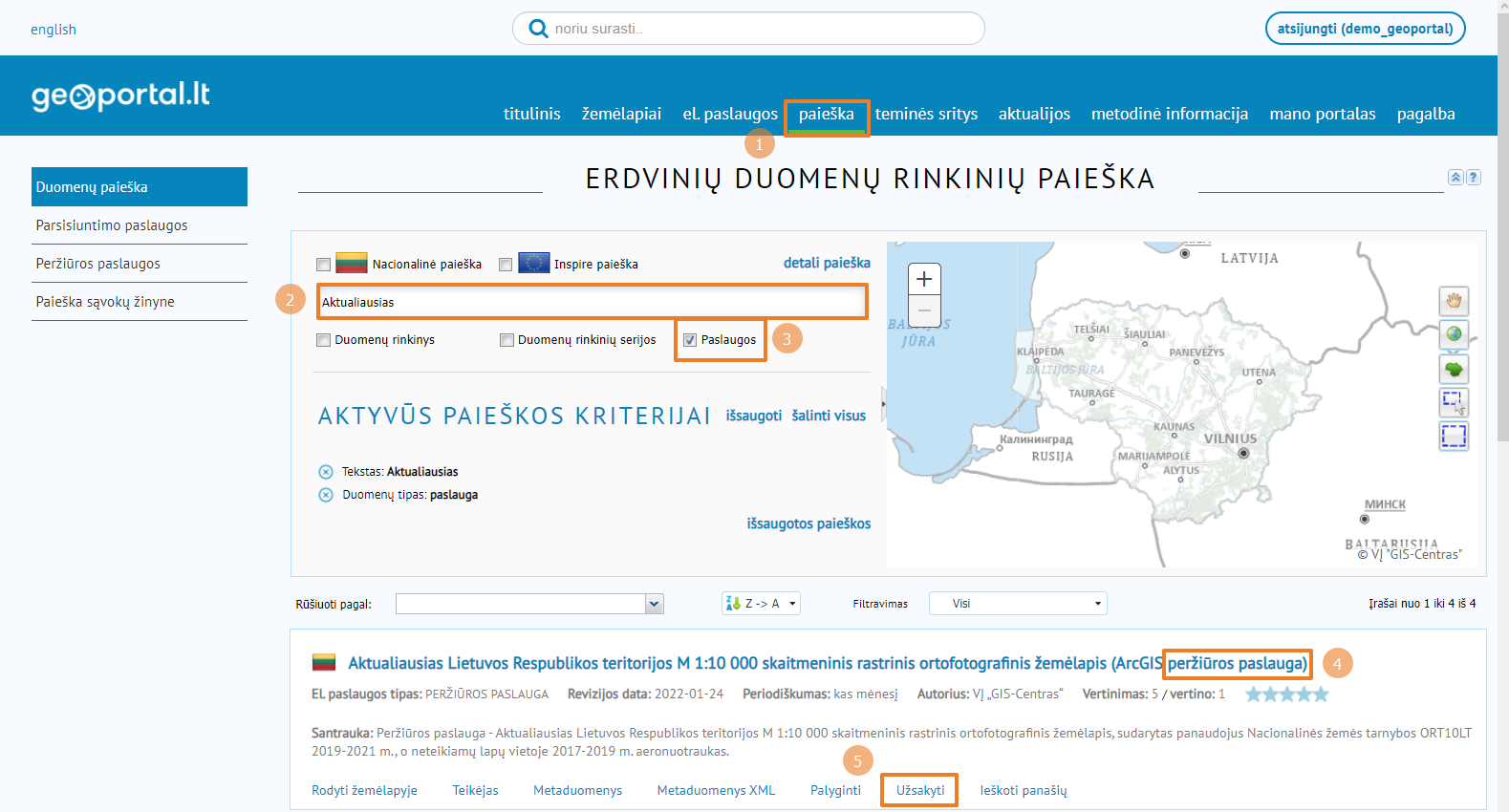
Task: Select the pan hand map tool
Action: point(1453,301)
